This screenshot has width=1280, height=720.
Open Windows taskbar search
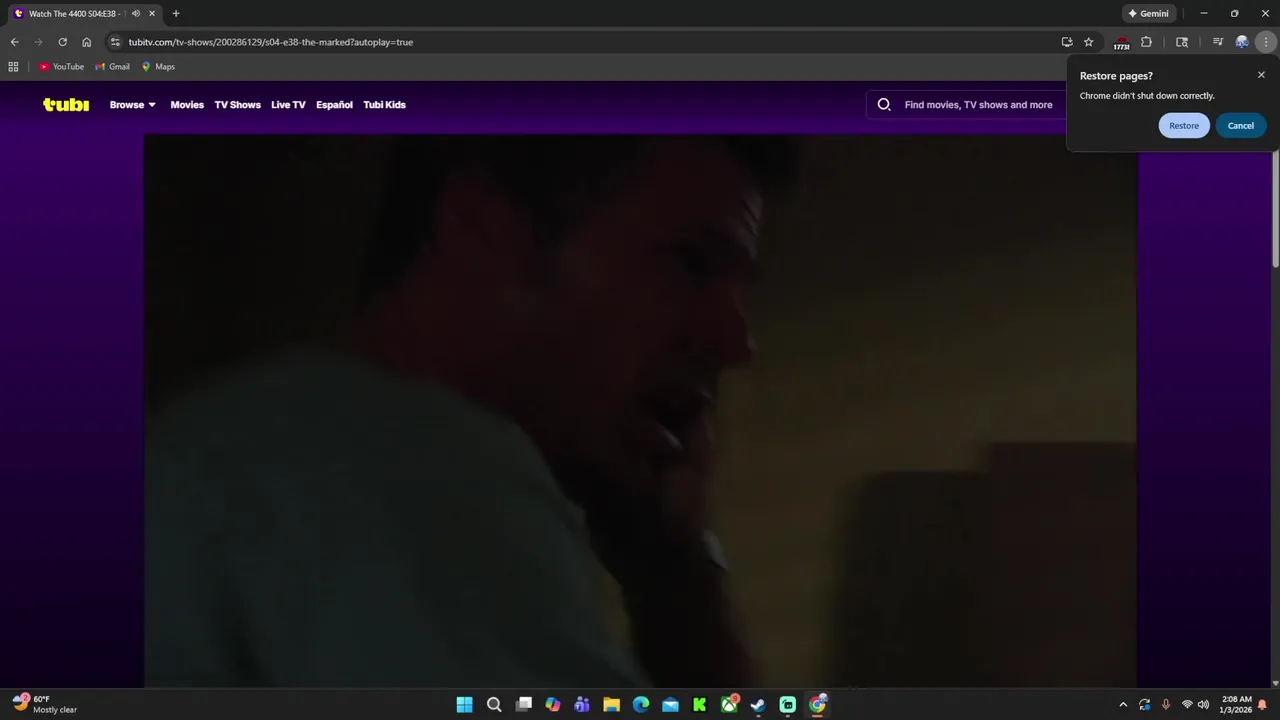494,705
